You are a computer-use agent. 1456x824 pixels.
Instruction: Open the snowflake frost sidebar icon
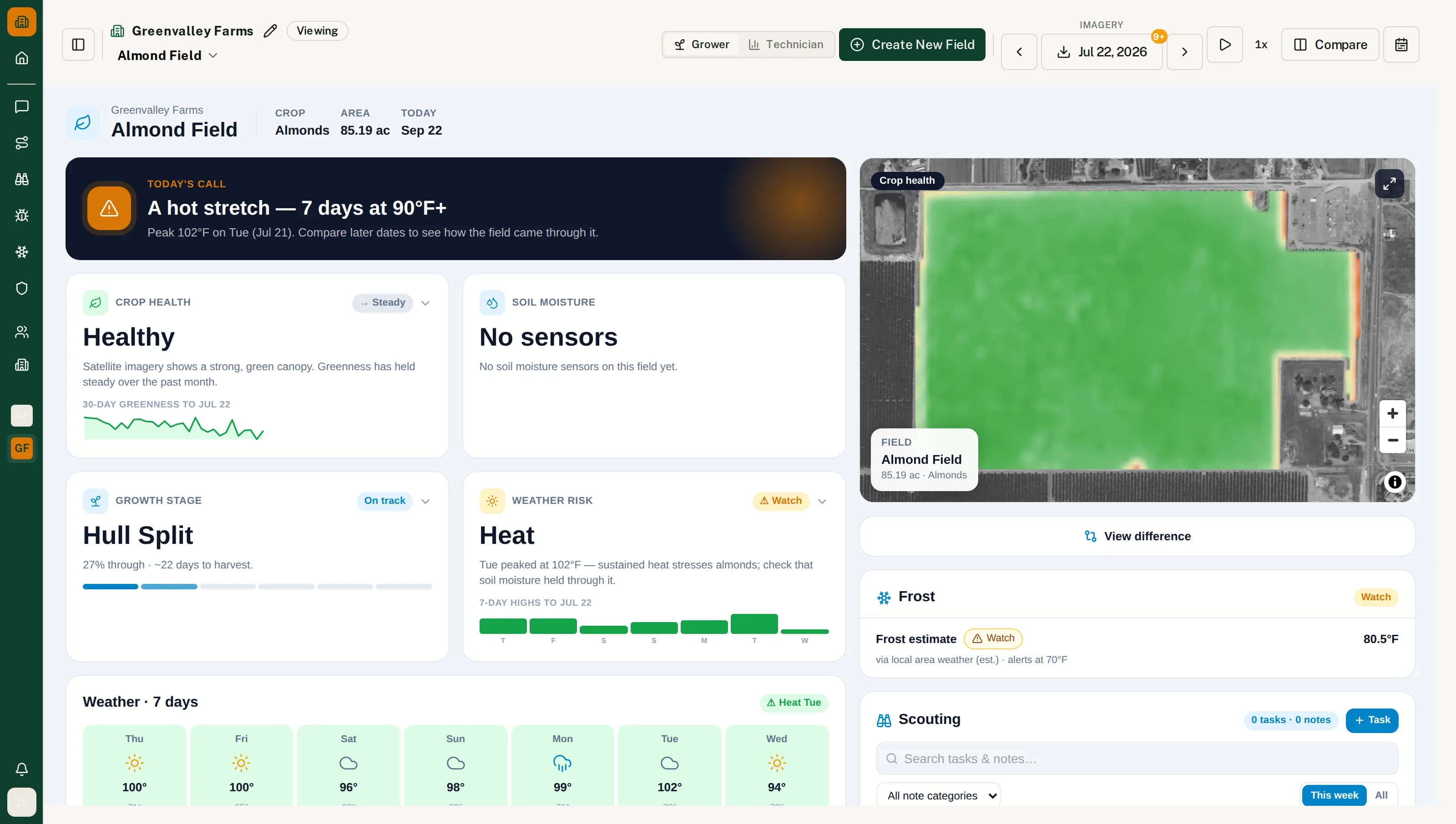click(21, 252)
